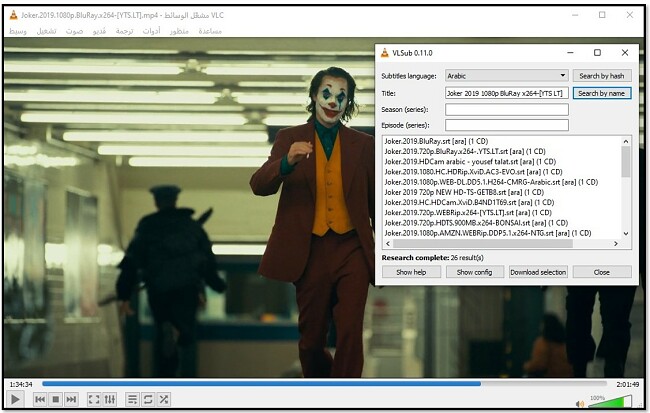Open the تشغيل (Playback) menu
This screenshot has width=650, height=413.
pyautogui.click(x=46, y=31)
